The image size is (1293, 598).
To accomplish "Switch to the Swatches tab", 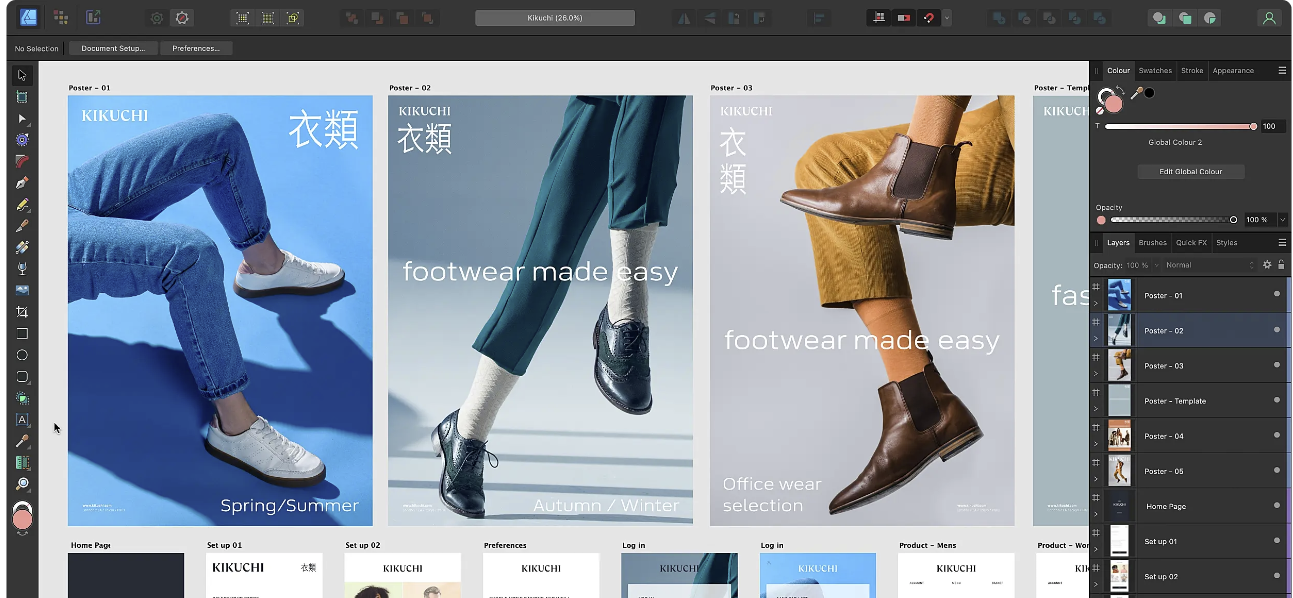I will [x=1155, y=70].
